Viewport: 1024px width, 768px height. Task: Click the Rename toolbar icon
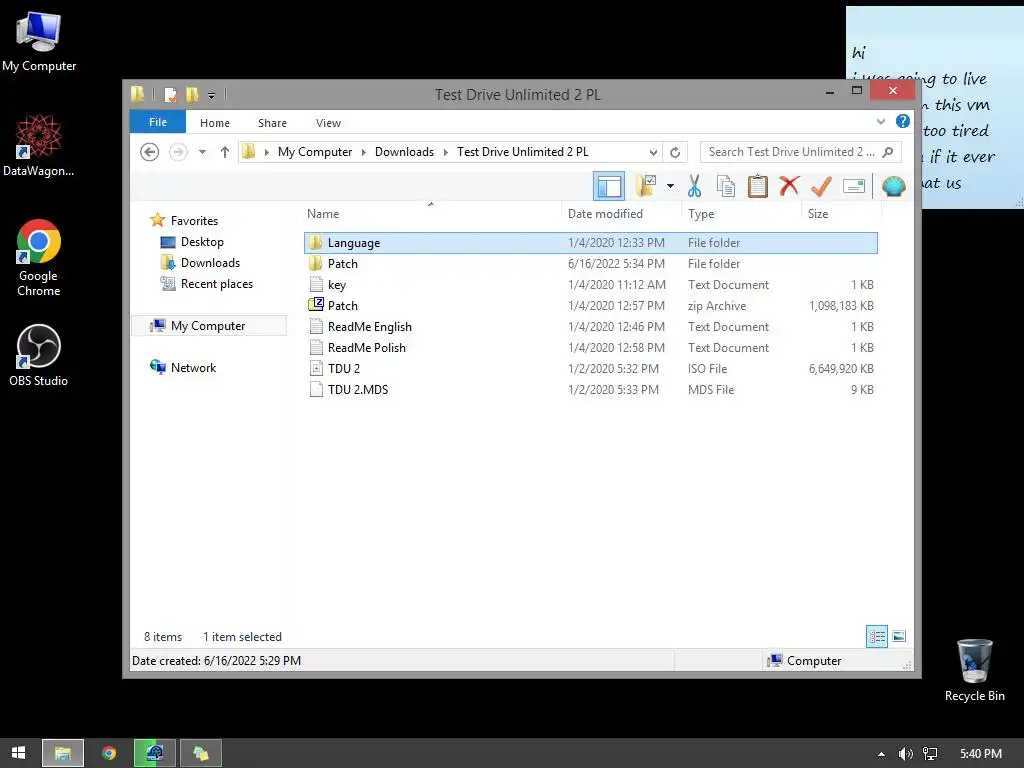point(854,186)
